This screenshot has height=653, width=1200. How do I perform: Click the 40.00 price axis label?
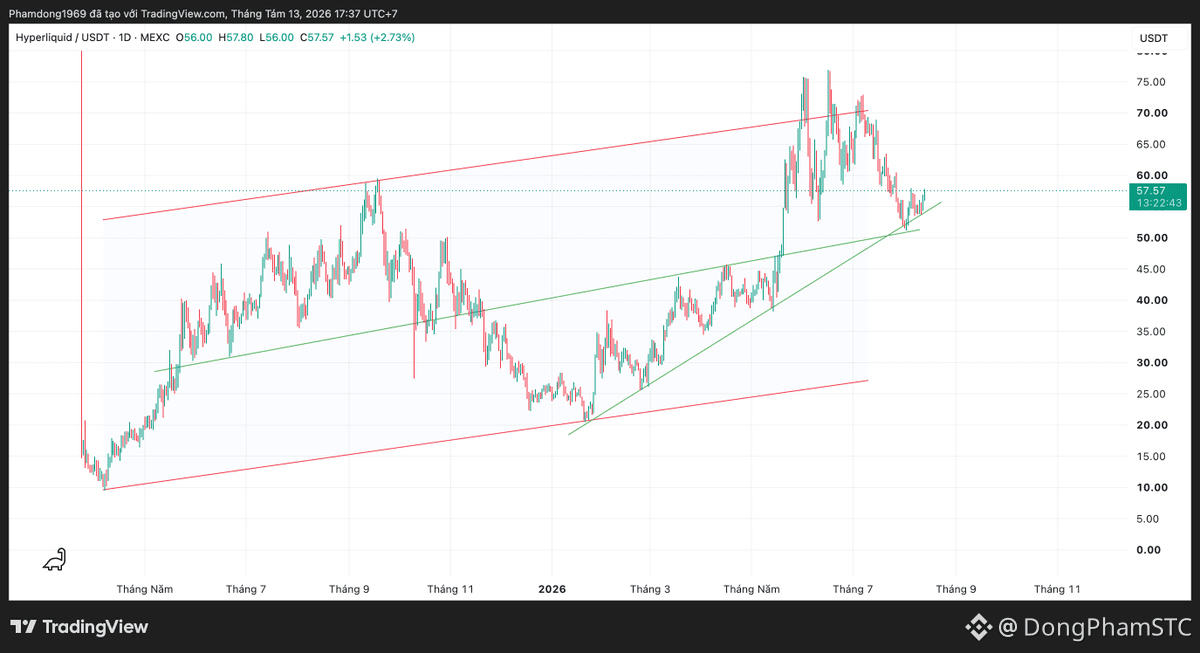coord(1153,300)
